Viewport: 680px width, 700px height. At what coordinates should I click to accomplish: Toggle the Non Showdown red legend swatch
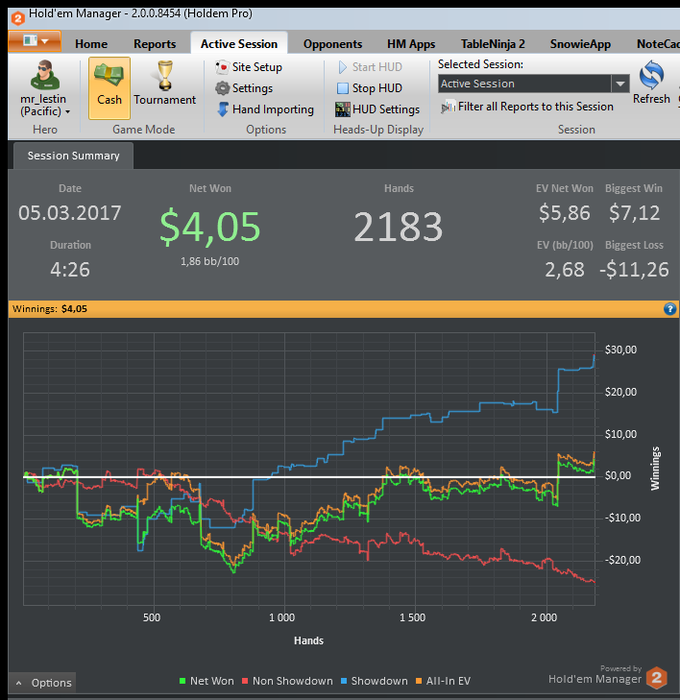click(245, 681)
